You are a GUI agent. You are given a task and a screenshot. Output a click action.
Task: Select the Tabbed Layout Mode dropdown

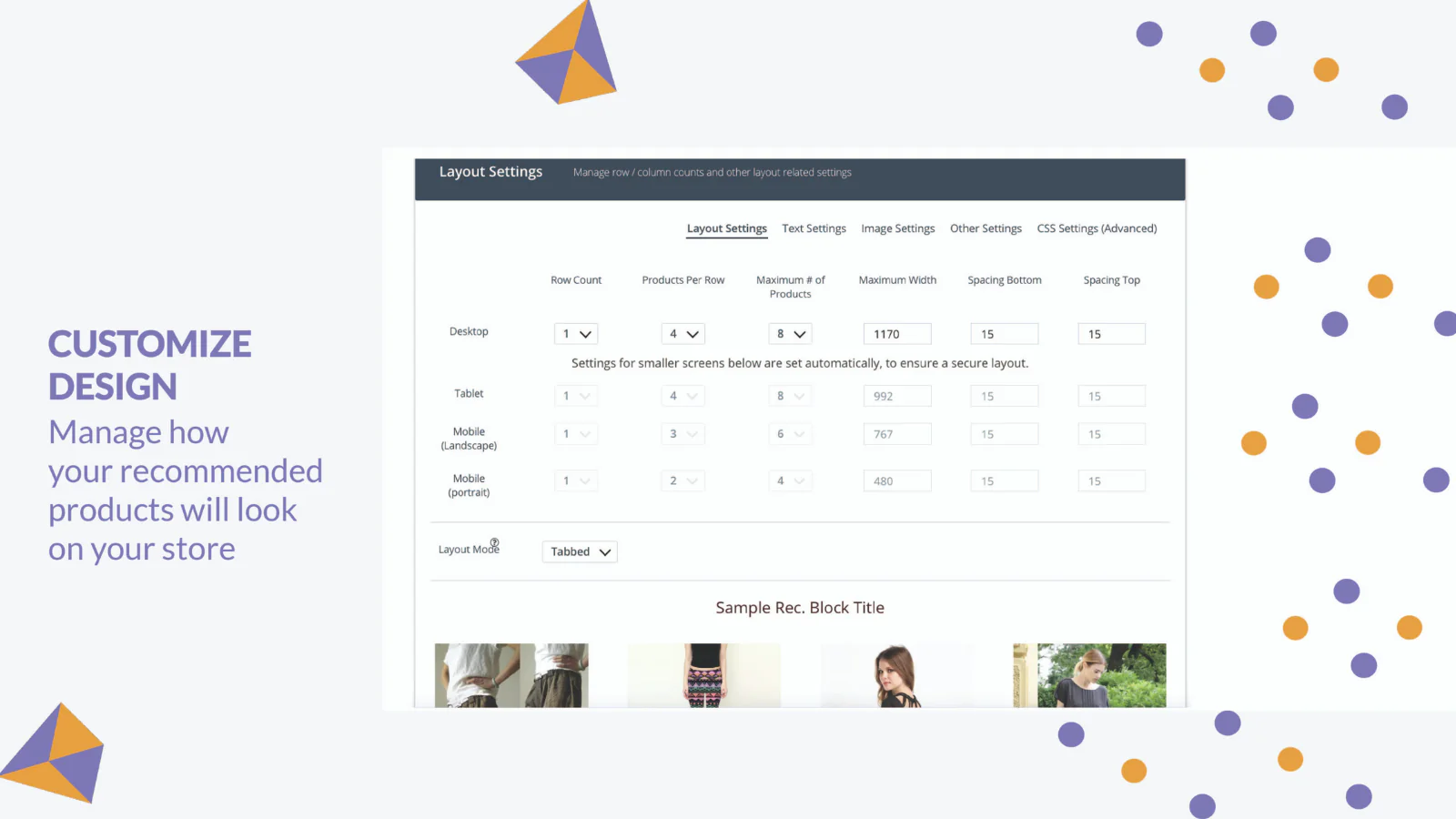(580, 551)
